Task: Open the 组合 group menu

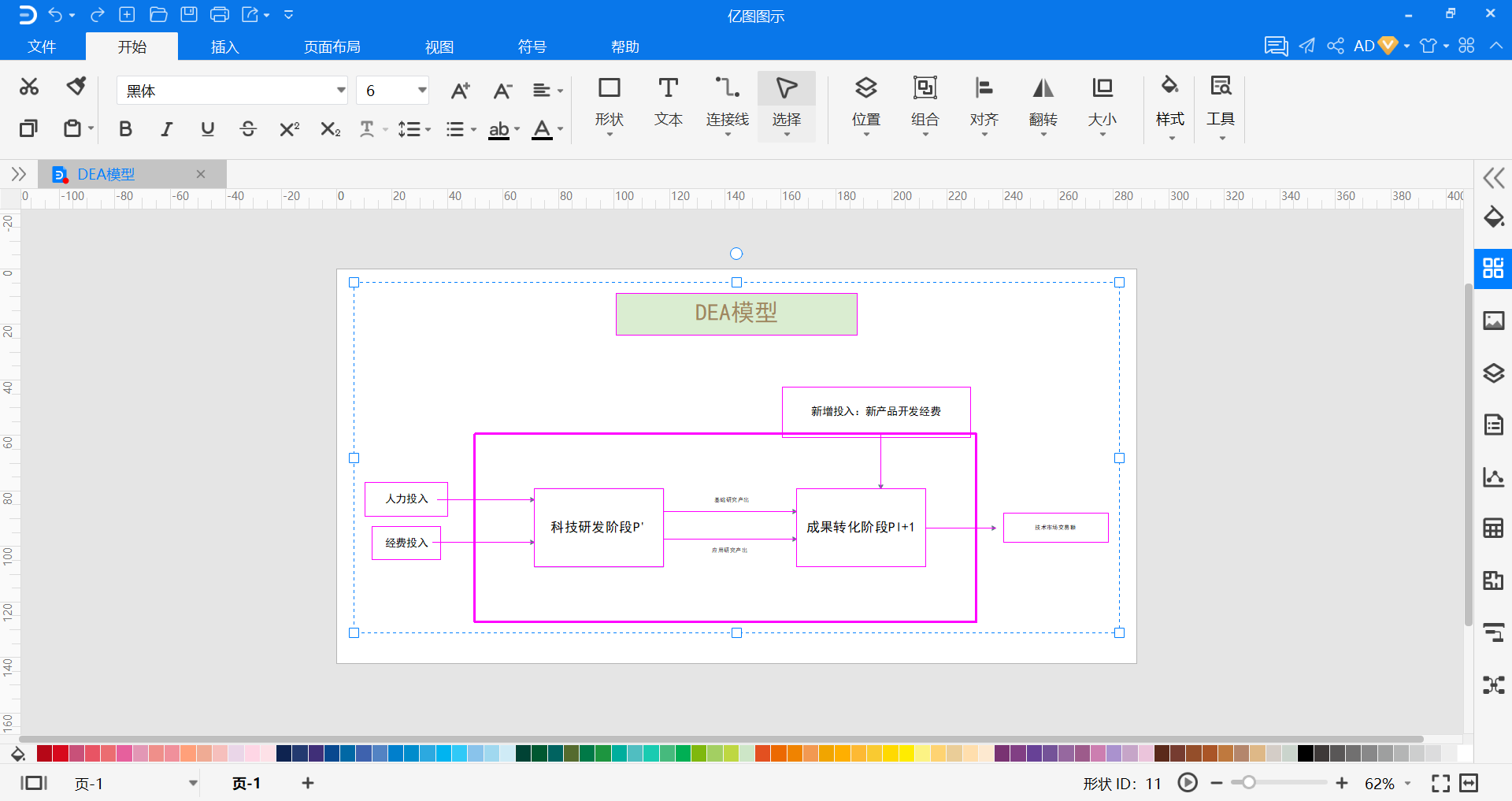Action: [x=925, y=104]
